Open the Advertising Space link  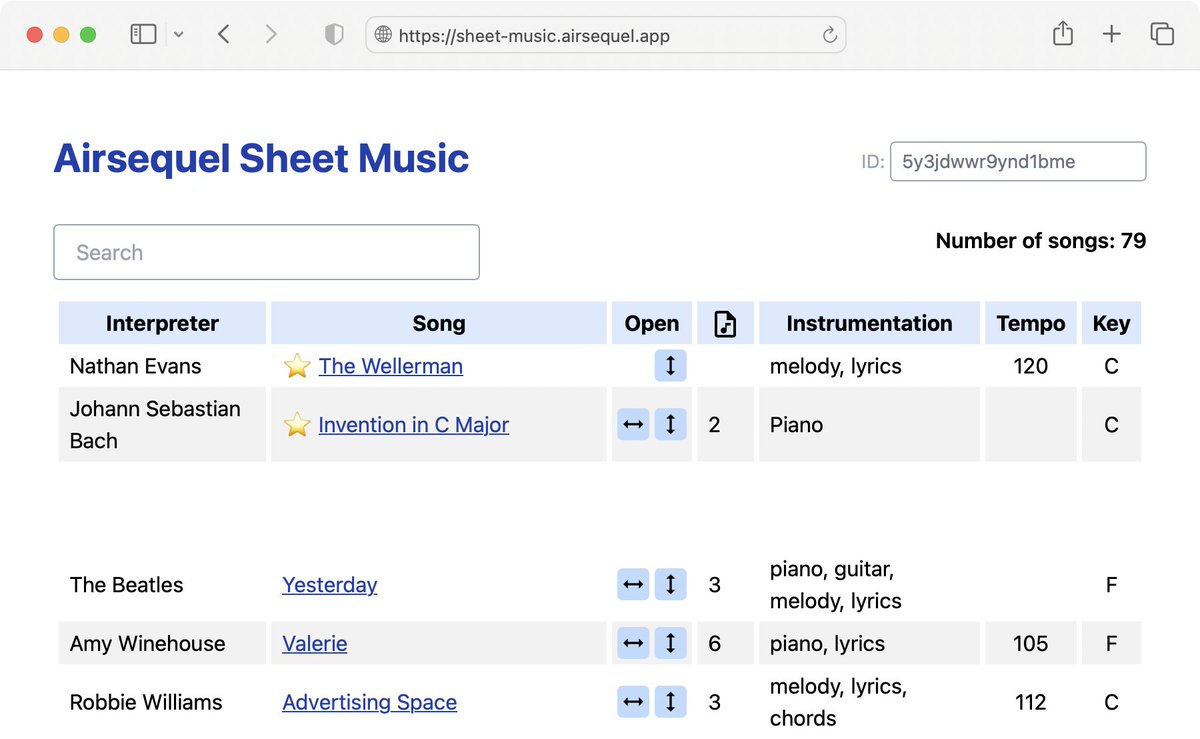coord(370,702)
